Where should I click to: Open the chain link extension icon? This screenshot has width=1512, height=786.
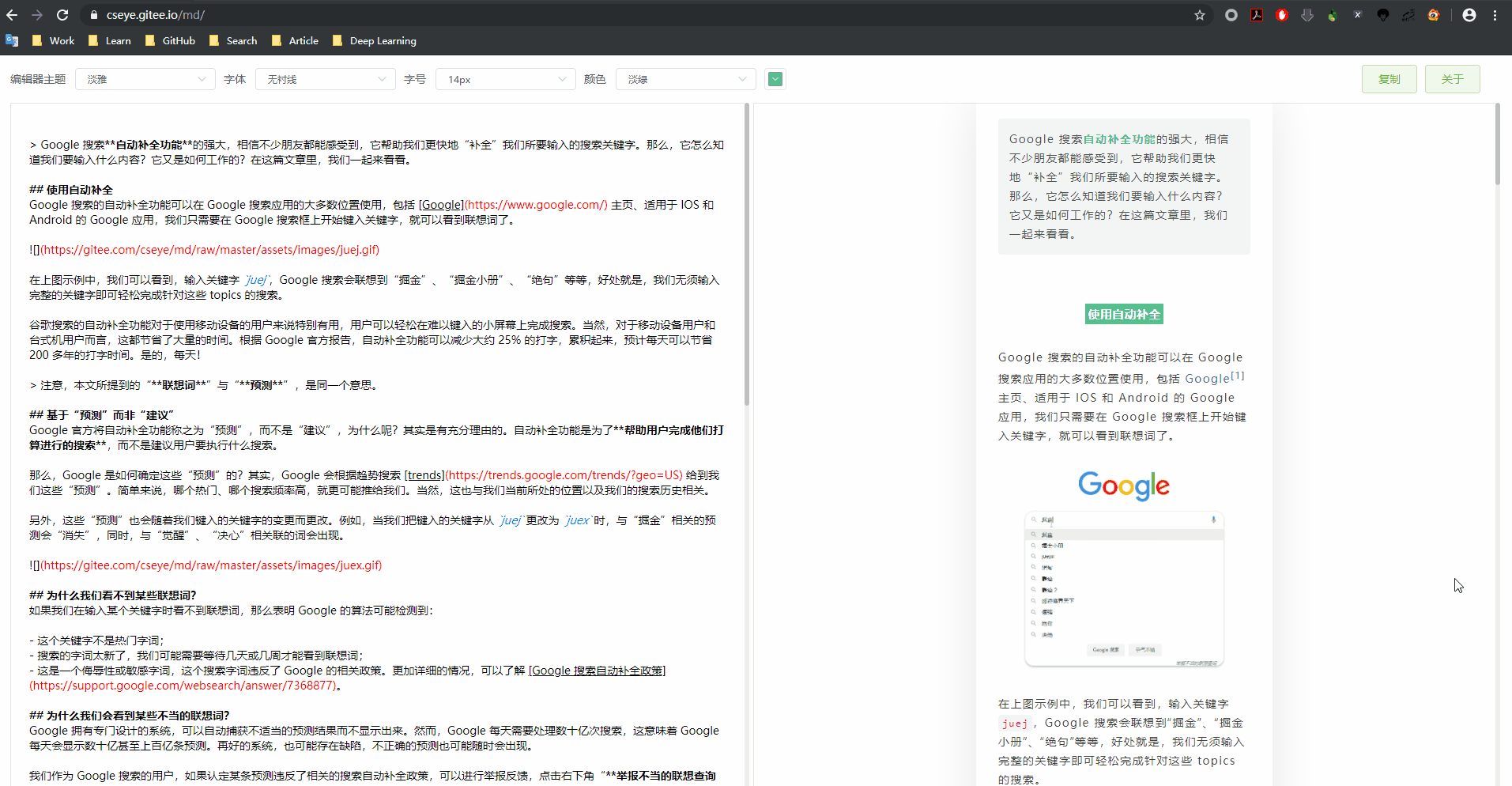(x=1408, y=15)
